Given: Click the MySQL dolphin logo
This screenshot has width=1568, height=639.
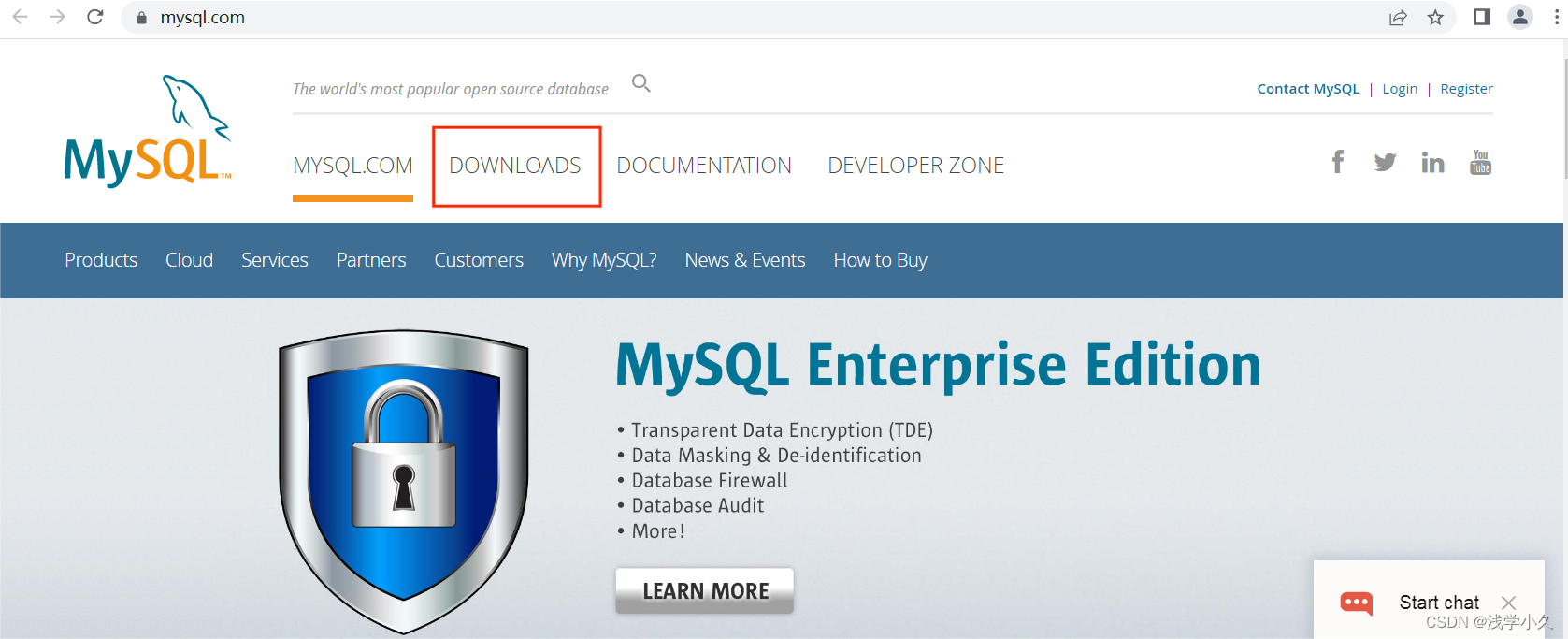Looking at the screenshot, I should 147,131.
